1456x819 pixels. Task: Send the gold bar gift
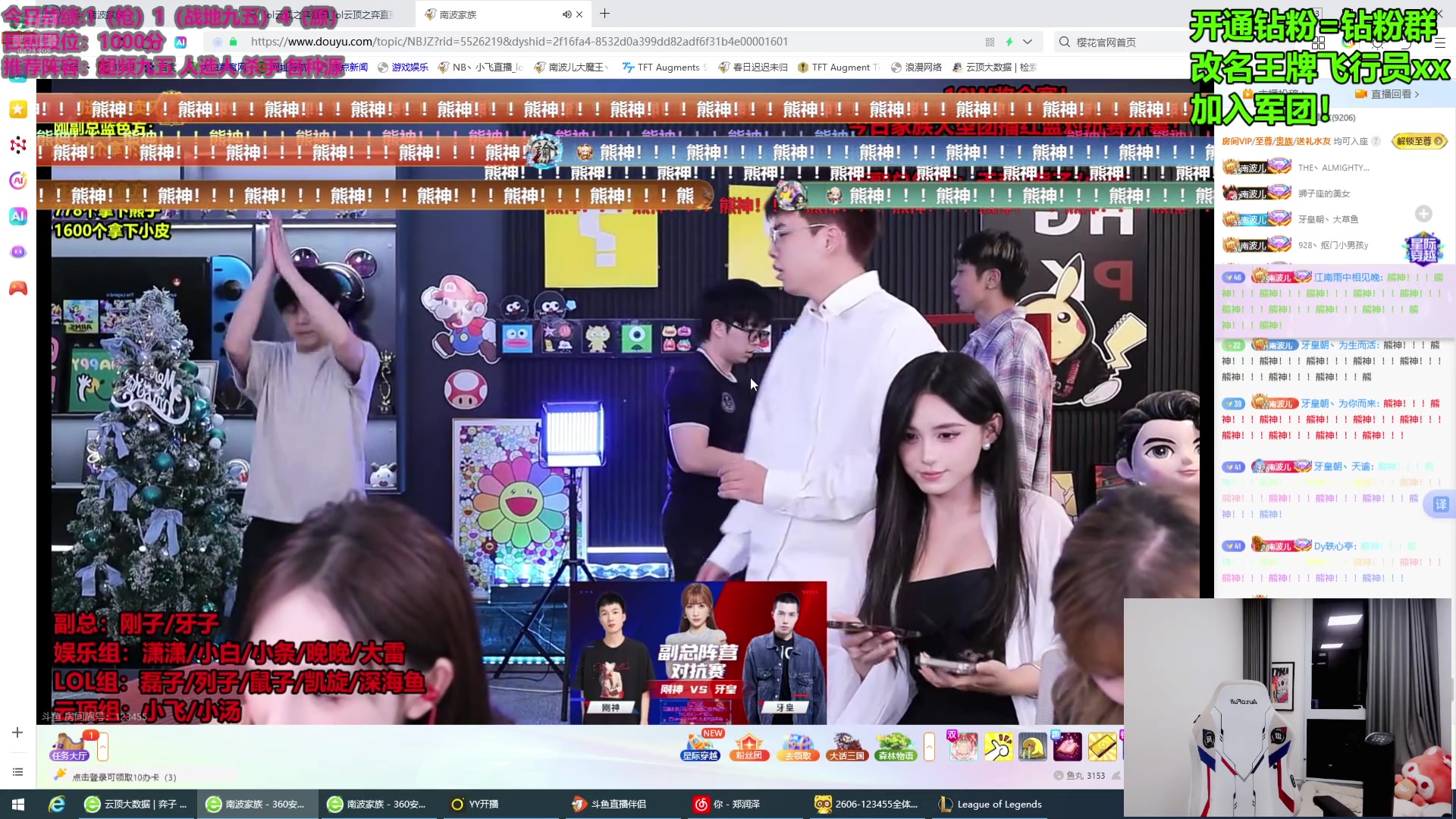1102,747
